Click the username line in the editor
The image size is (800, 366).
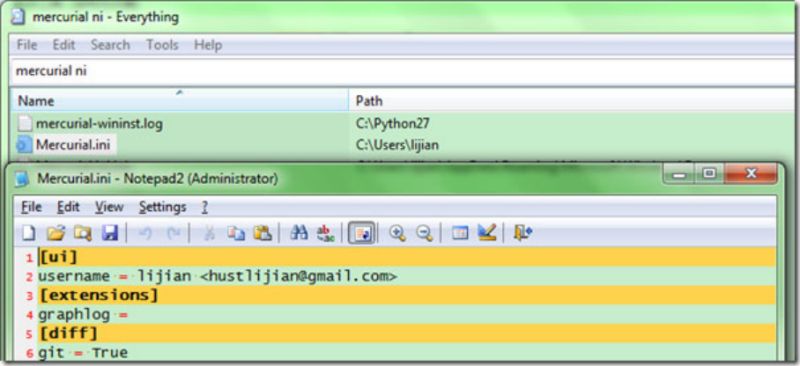click(x=407, y=276)
